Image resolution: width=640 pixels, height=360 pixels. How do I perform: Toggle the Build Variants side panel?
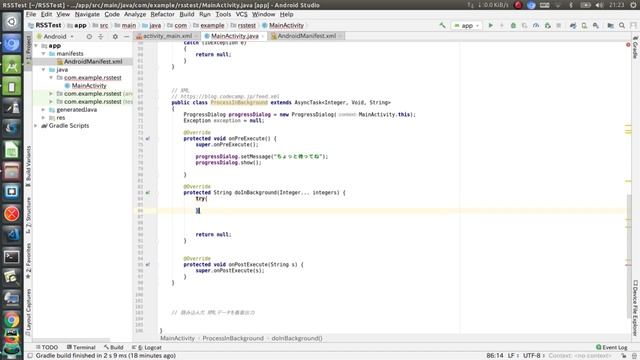(x=28, y=166)
